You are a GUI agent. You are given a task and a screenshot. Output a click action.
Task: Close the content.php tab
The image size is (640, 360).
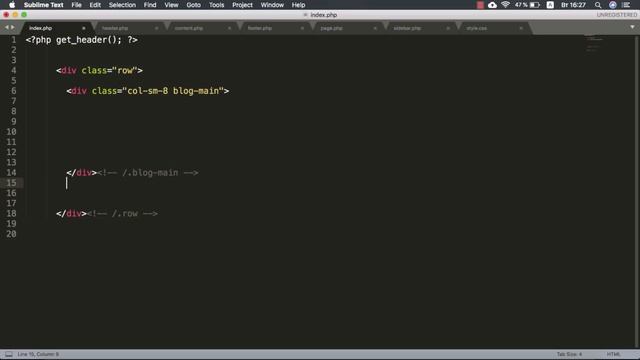[x=229, y=28]
